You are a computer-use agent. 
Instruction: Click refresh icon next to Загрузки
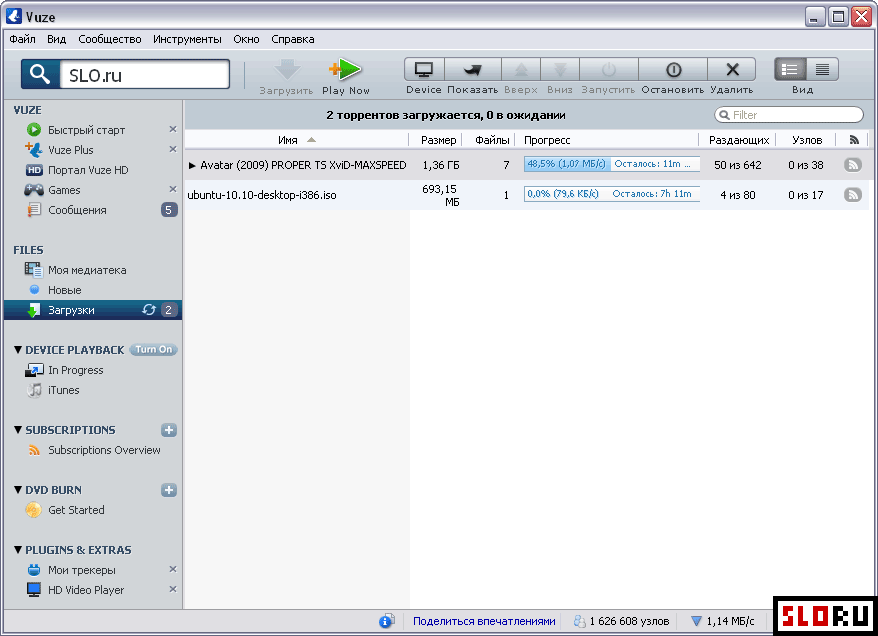coord(148,310)
